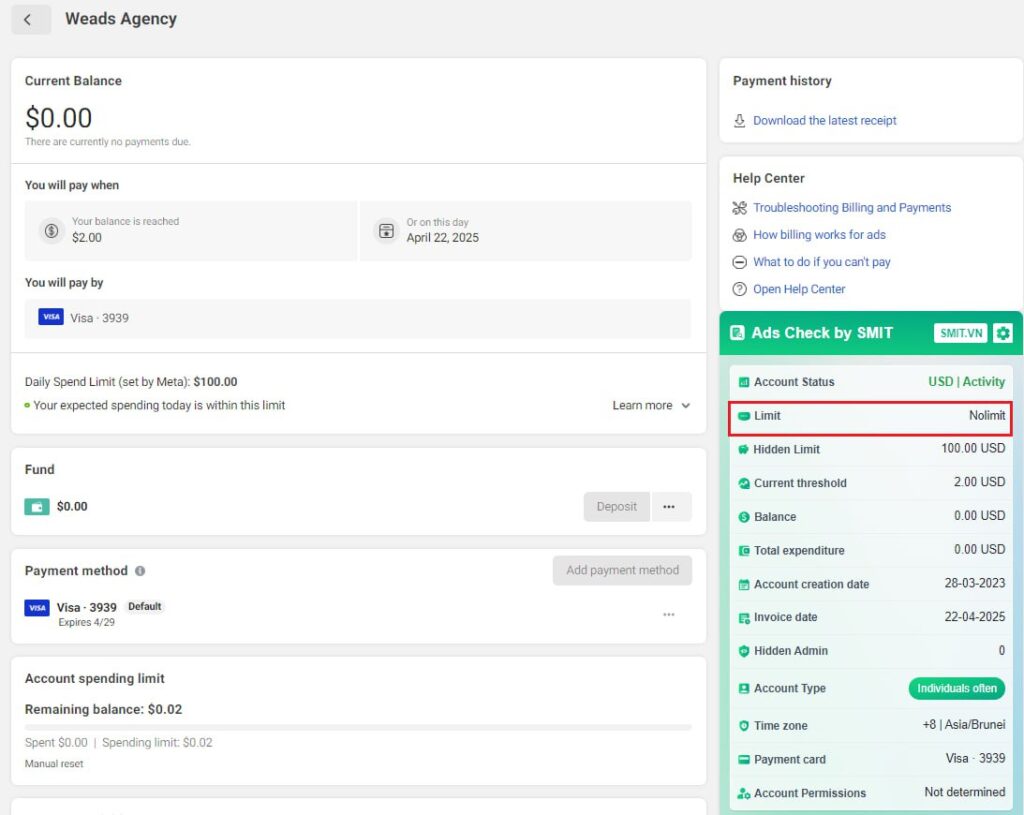Open Ads Check settings gear
Screen dimensions: 1024x815
1002,333
